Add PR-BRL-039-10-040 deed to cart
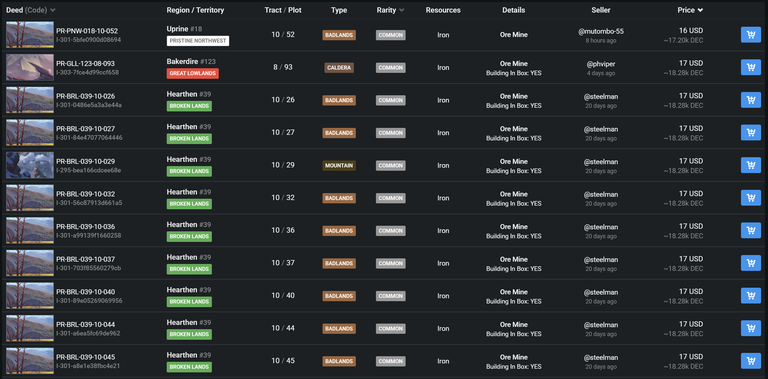The height and width of the screenshot is (379, 768). click(750, 296)
